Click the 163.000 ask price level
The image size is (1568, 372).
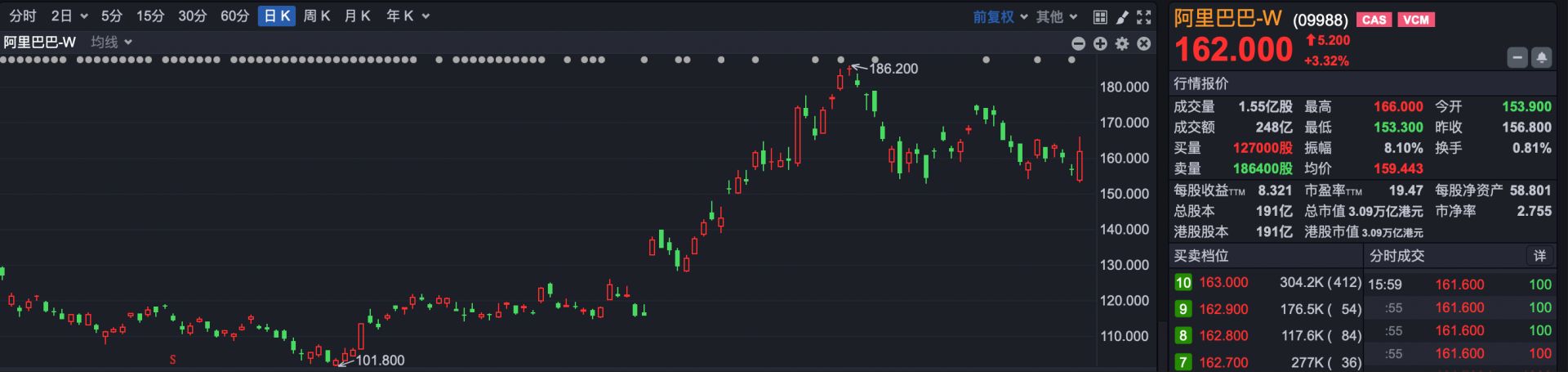point(1223,282)
